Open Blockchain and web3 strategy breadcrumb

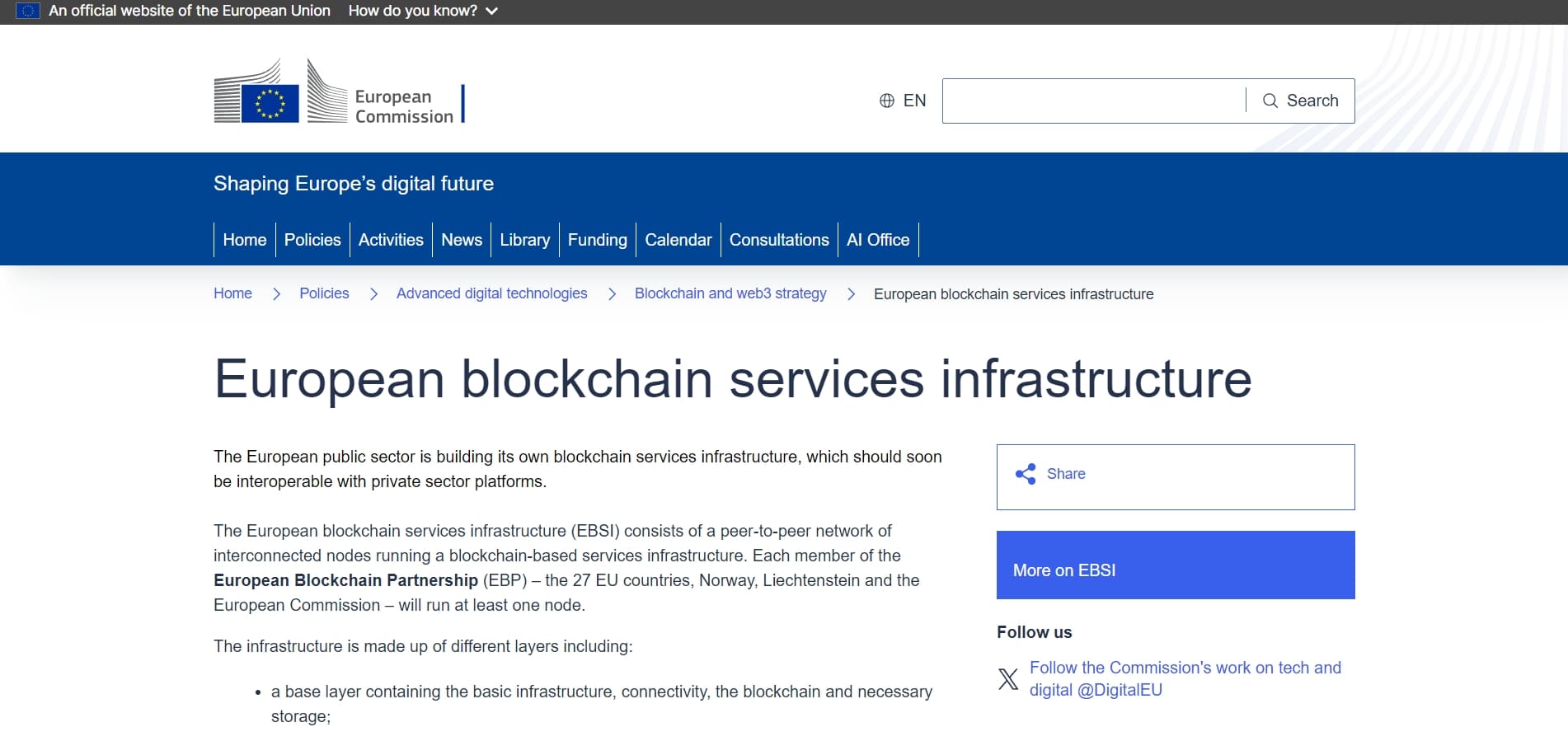point(730,293)
